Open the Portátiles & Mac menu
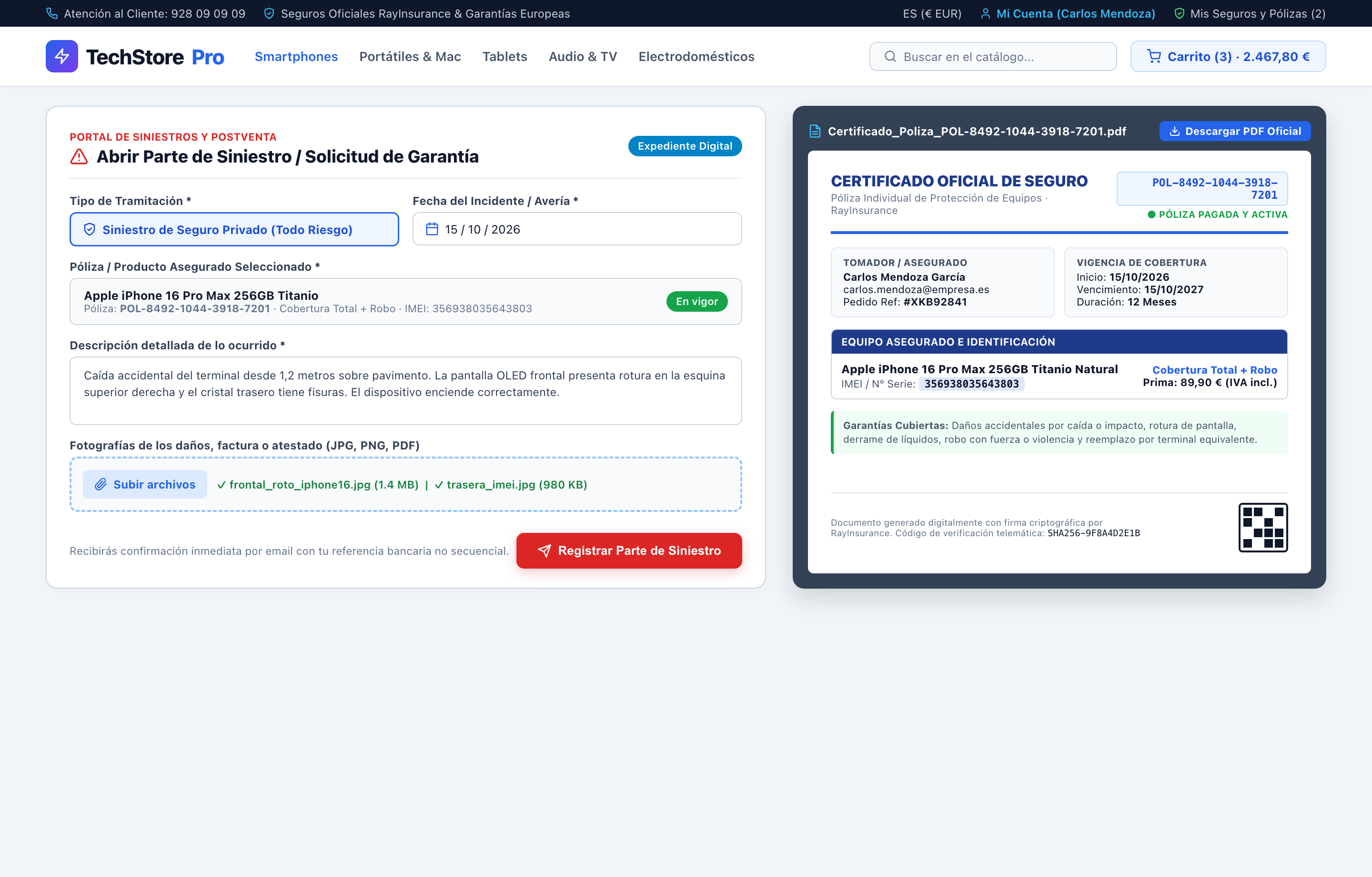 pos(410,56)
